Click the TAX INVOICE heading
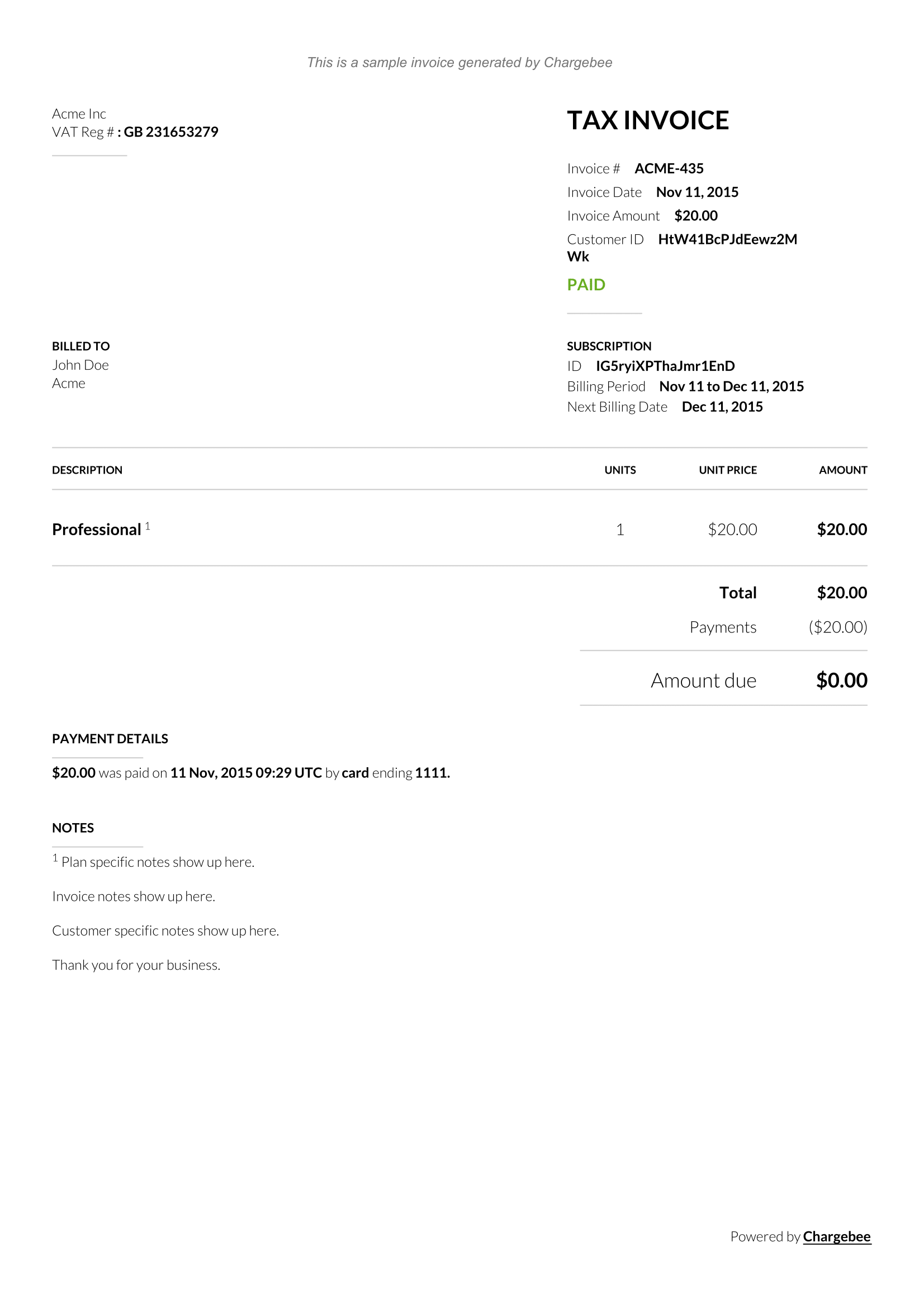 (647, 120)
